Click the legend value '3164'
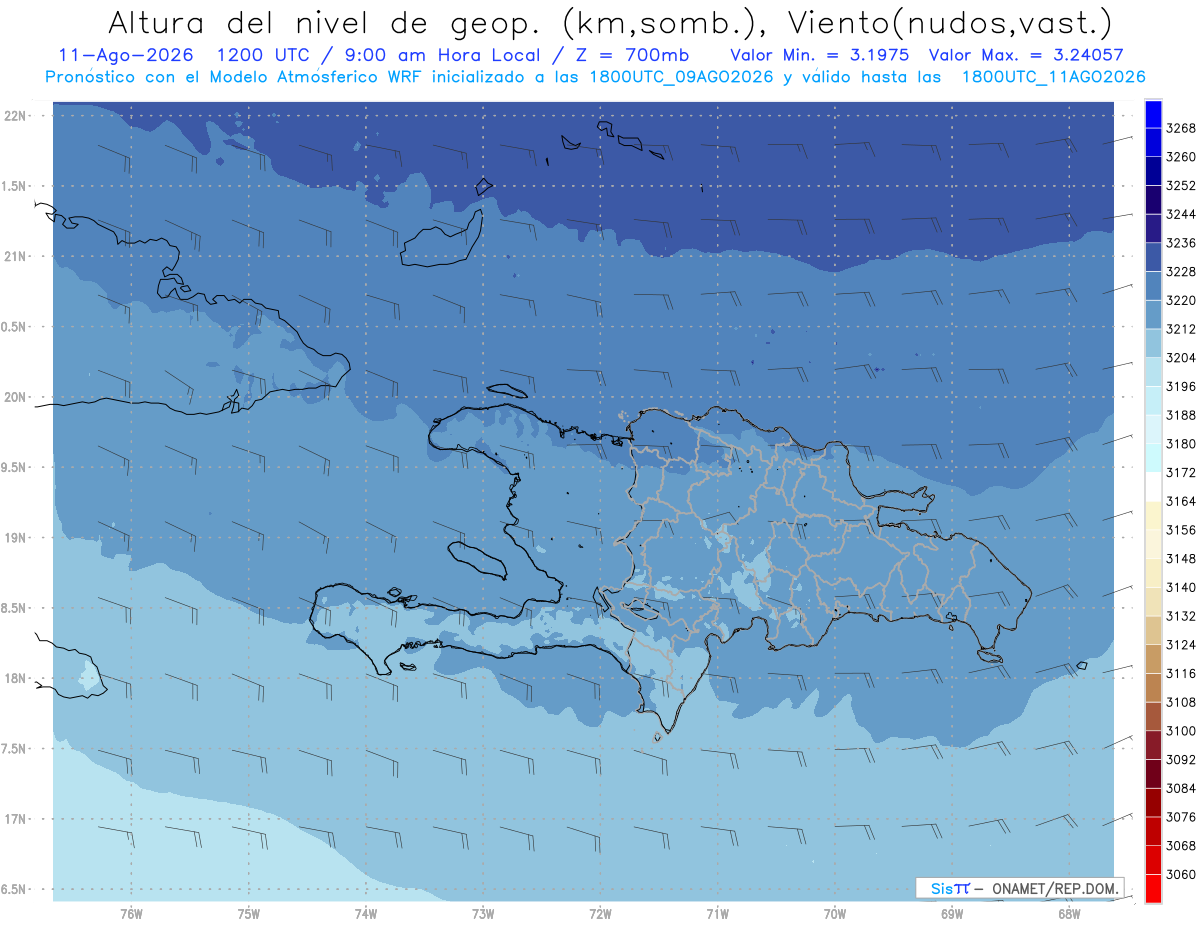The width and height of the screenshot is (1200, 927). (x=1181, y=501)
